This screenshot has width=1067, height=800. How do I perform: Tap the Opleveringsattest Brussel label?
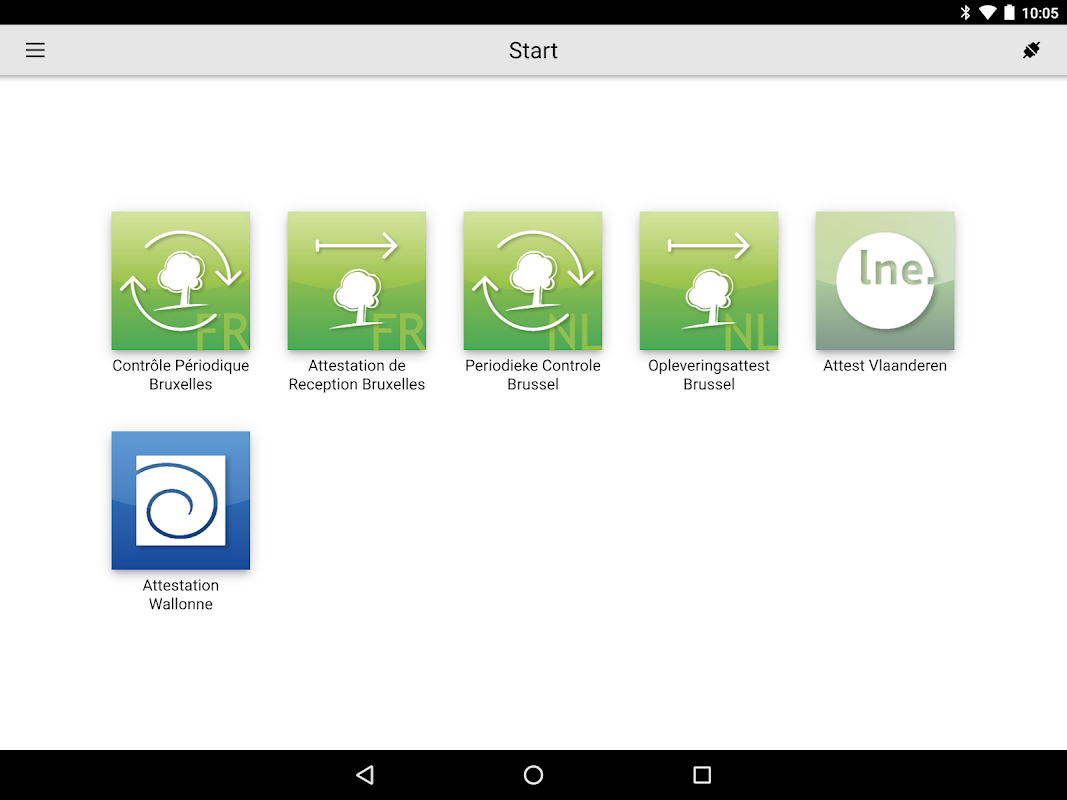tap(708, 375)
